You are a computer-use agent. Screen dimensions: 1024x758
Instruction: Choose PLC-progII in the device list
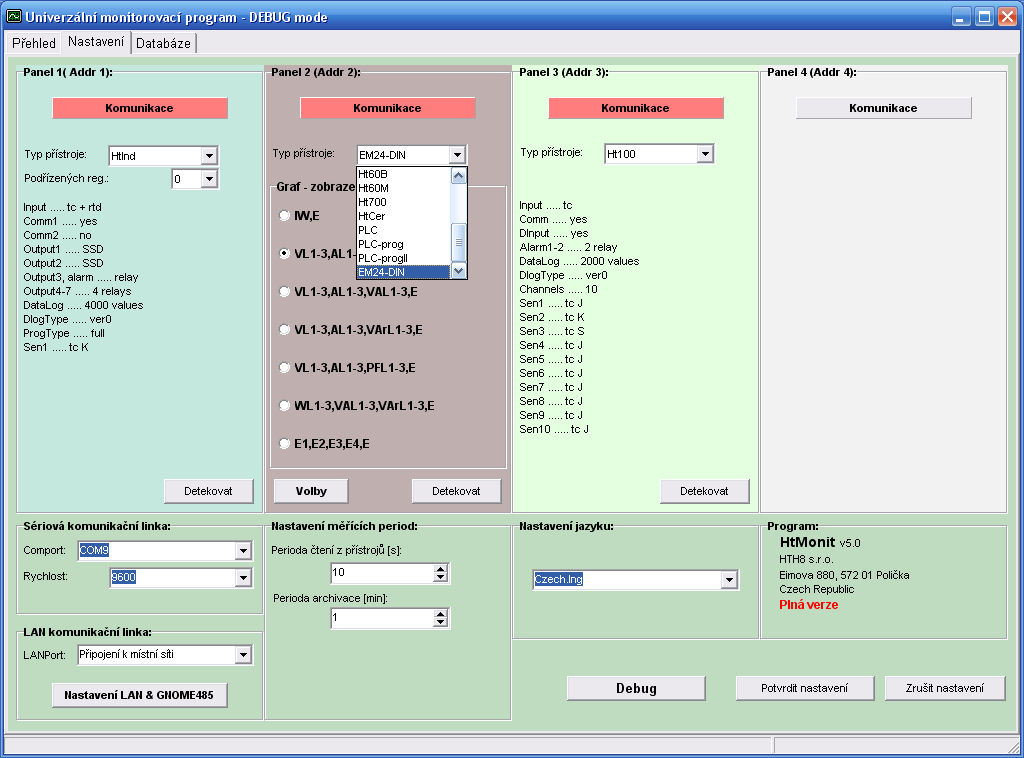(x=404, y=259)
